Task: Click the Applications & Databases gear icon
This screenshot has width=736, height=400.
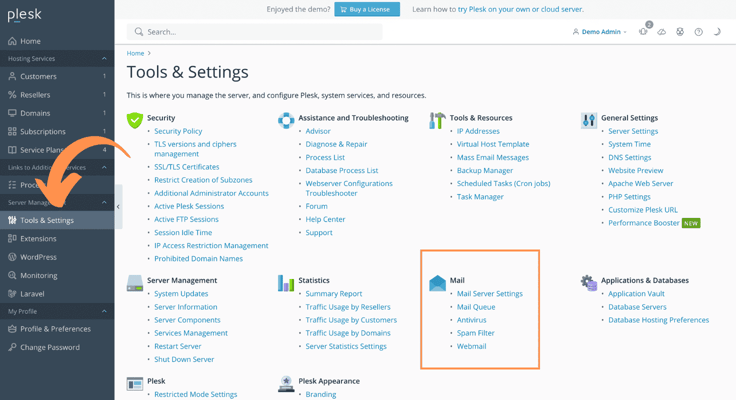Action: click(x=589, y=283)
